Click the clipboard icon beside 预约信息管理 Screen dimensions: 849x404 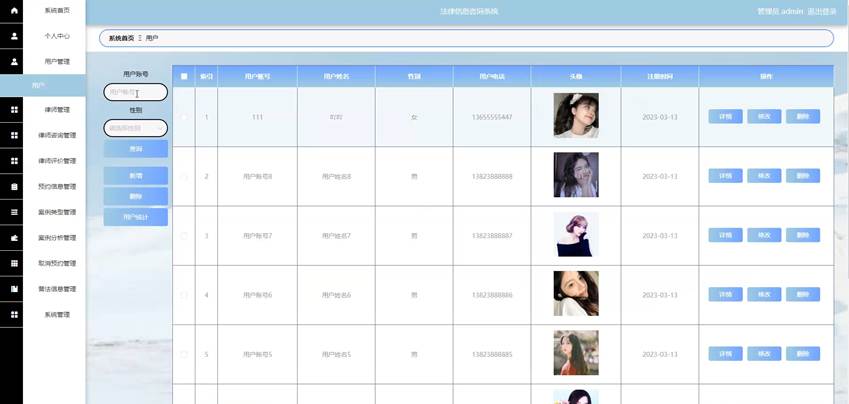[14, 186]
